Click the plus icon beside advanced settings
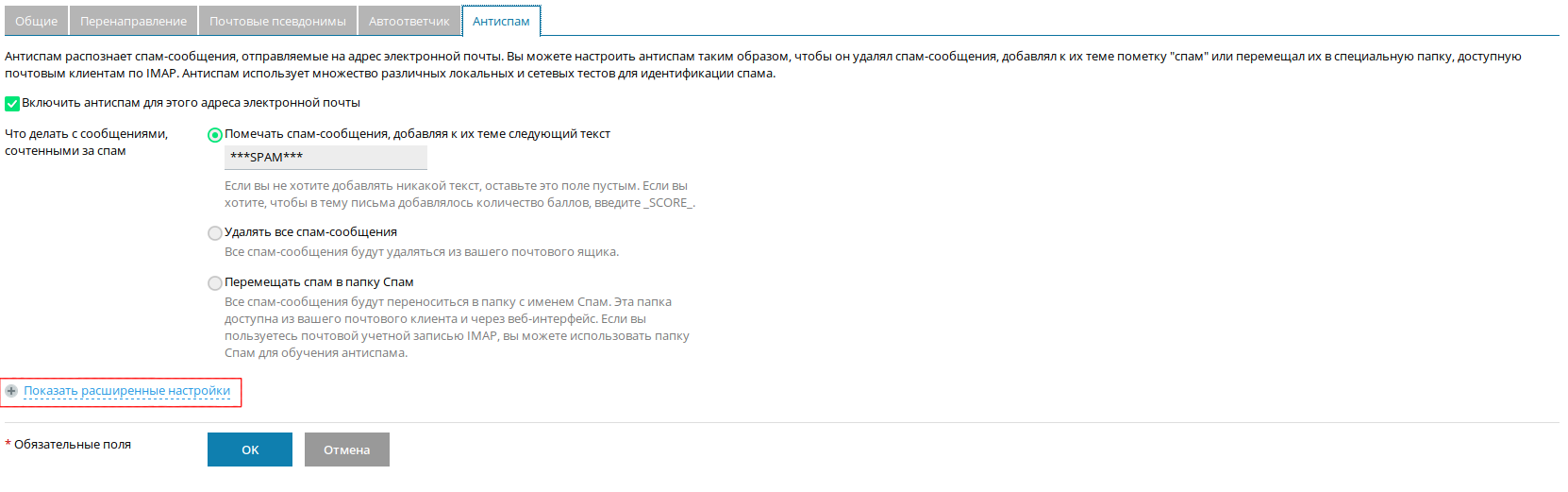 coord(11,391)
